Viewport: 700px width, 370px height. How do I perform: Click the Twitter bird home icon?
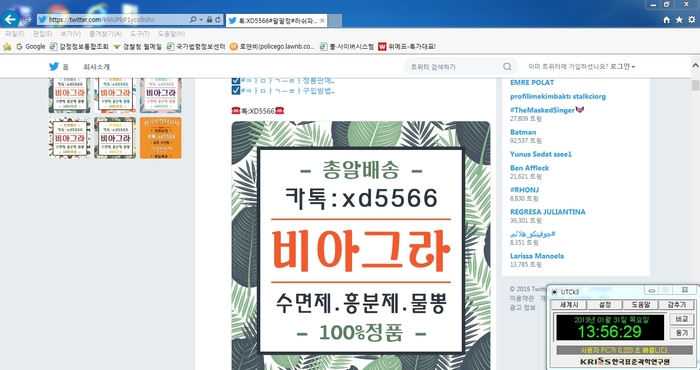[x=54, y=67]
